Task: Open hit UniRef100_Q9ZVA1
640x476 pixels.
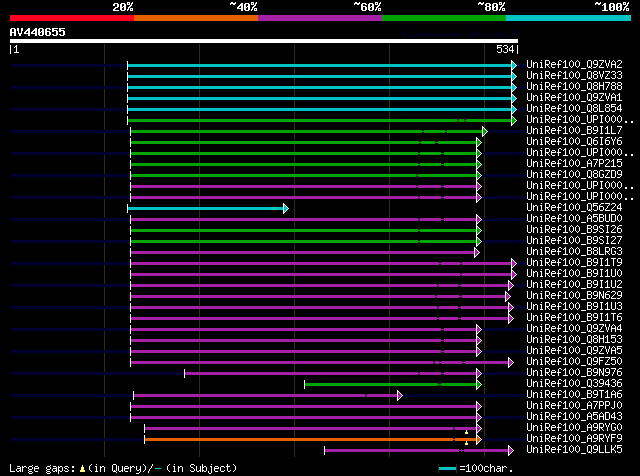Action: (x=574, y=98)
